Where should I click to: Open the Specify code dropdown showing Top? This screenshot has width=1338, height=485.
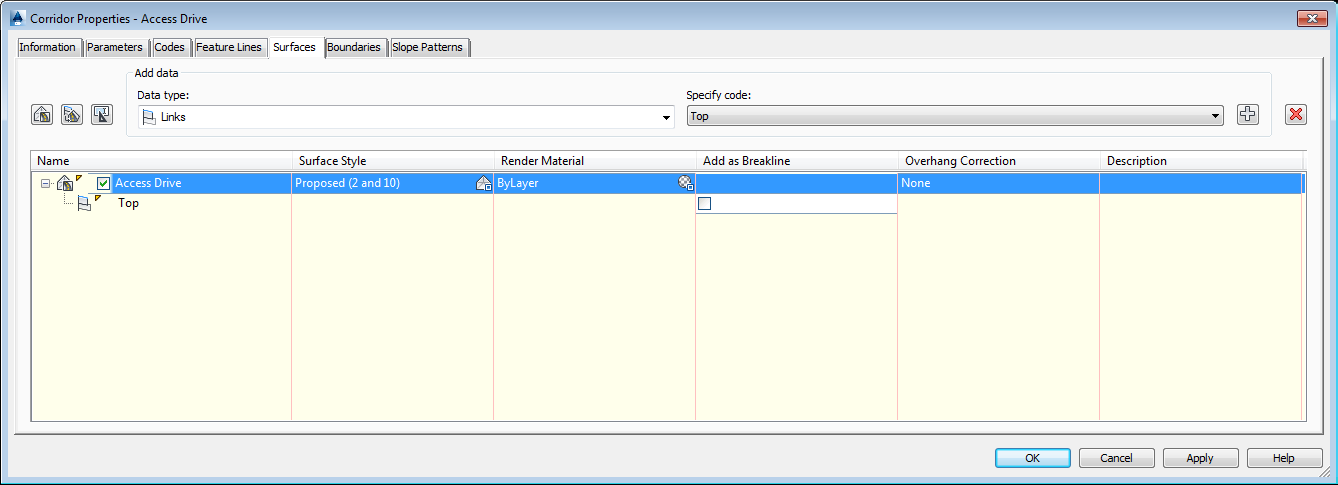tap(955, 117)
